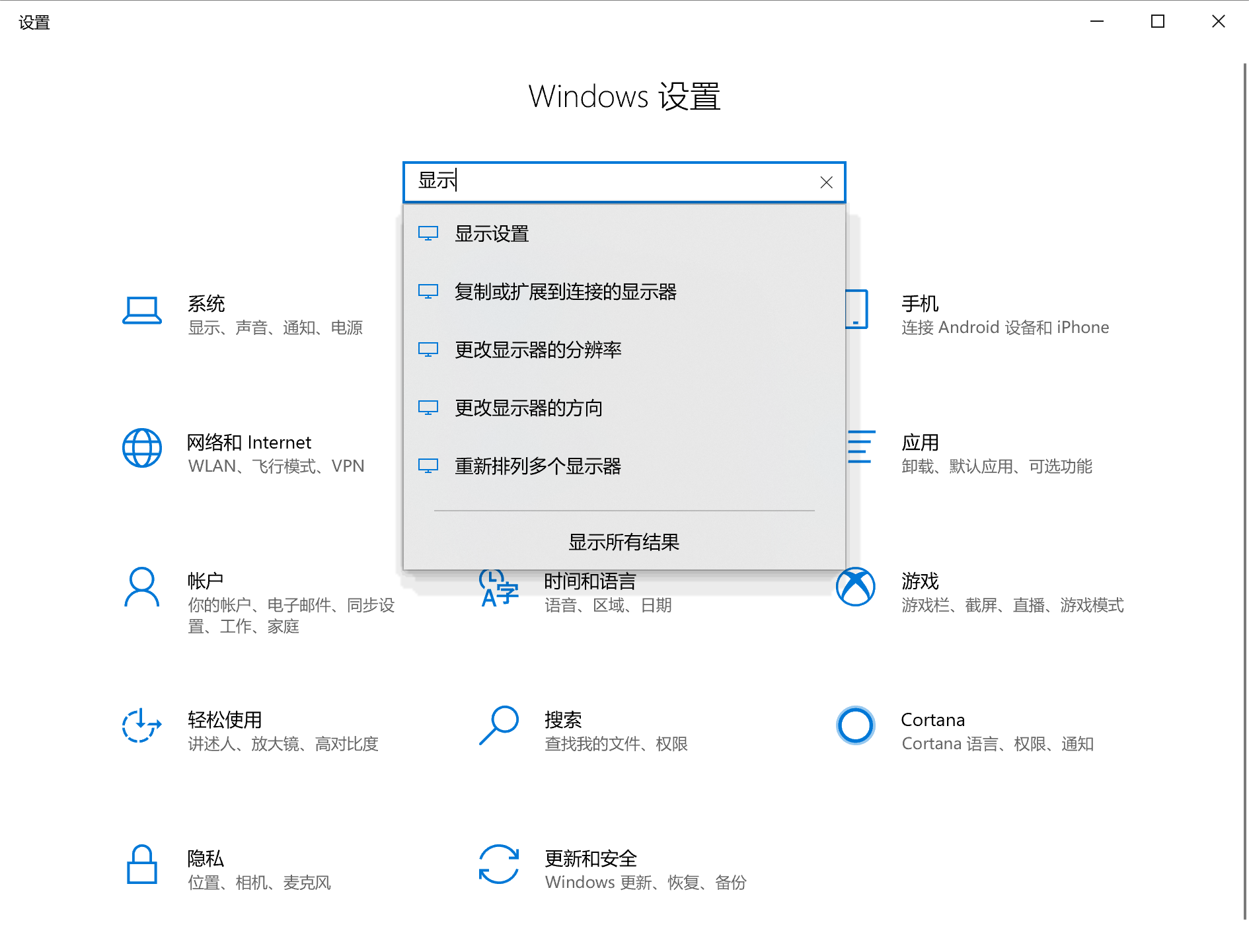Open the 系统 settings category title
Viewport: 1249px width, 952px height.
pos(206,304)
